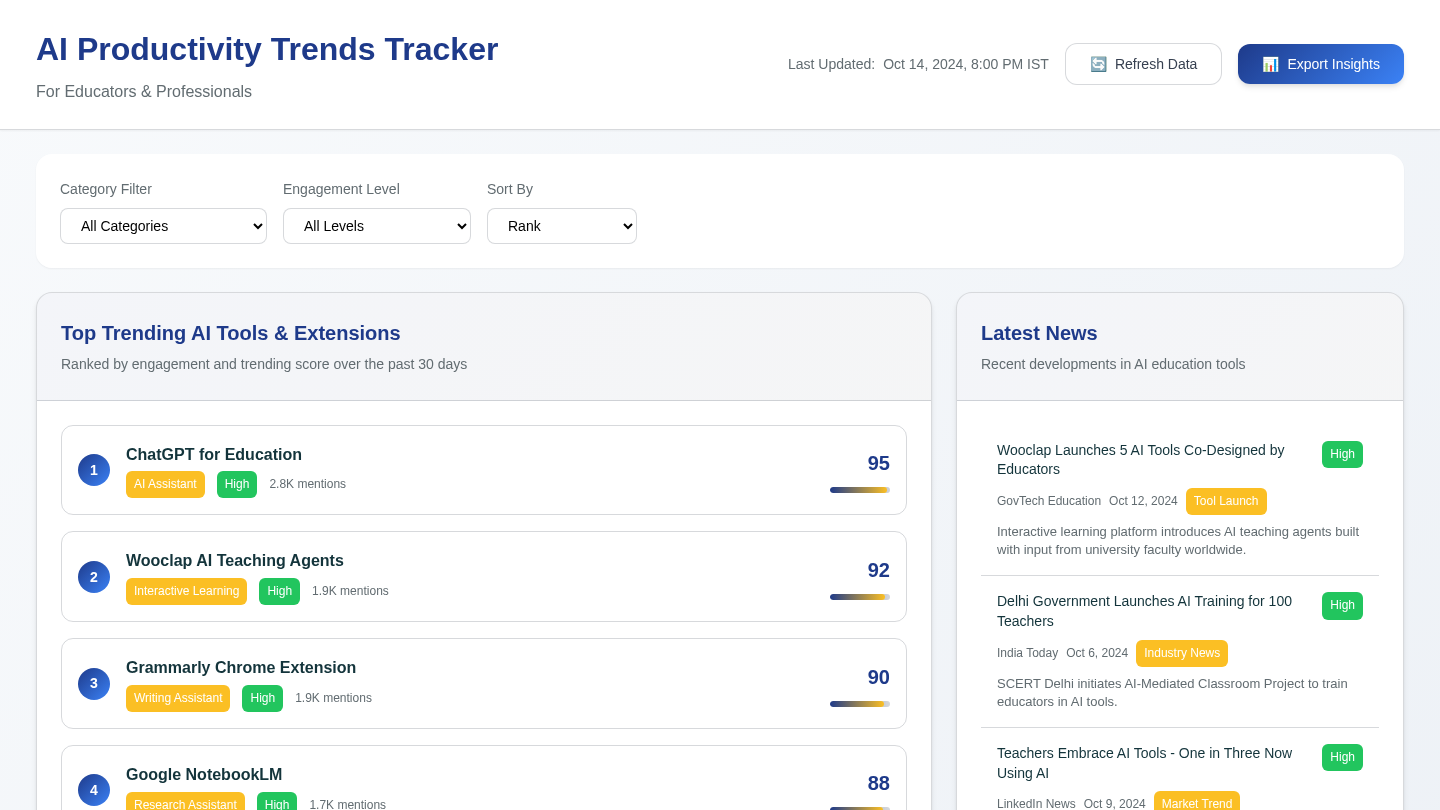
Task: Click rank 2 badge for Wooclap
Action: (x=94, y=577)
